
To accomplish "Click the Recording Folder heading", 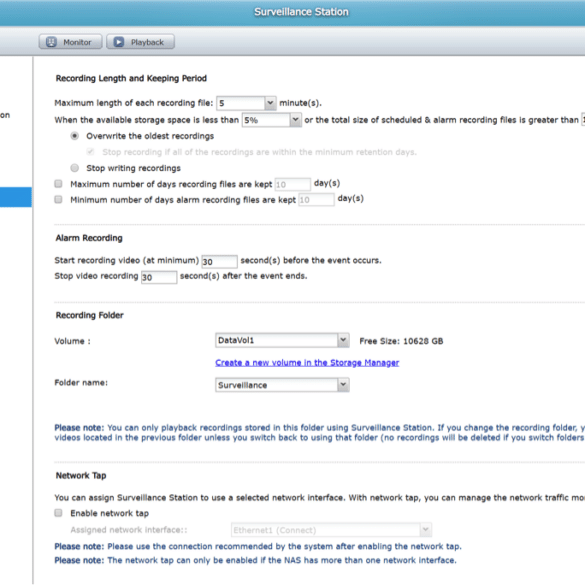I will pyautogui.click(x=90, y=315).
